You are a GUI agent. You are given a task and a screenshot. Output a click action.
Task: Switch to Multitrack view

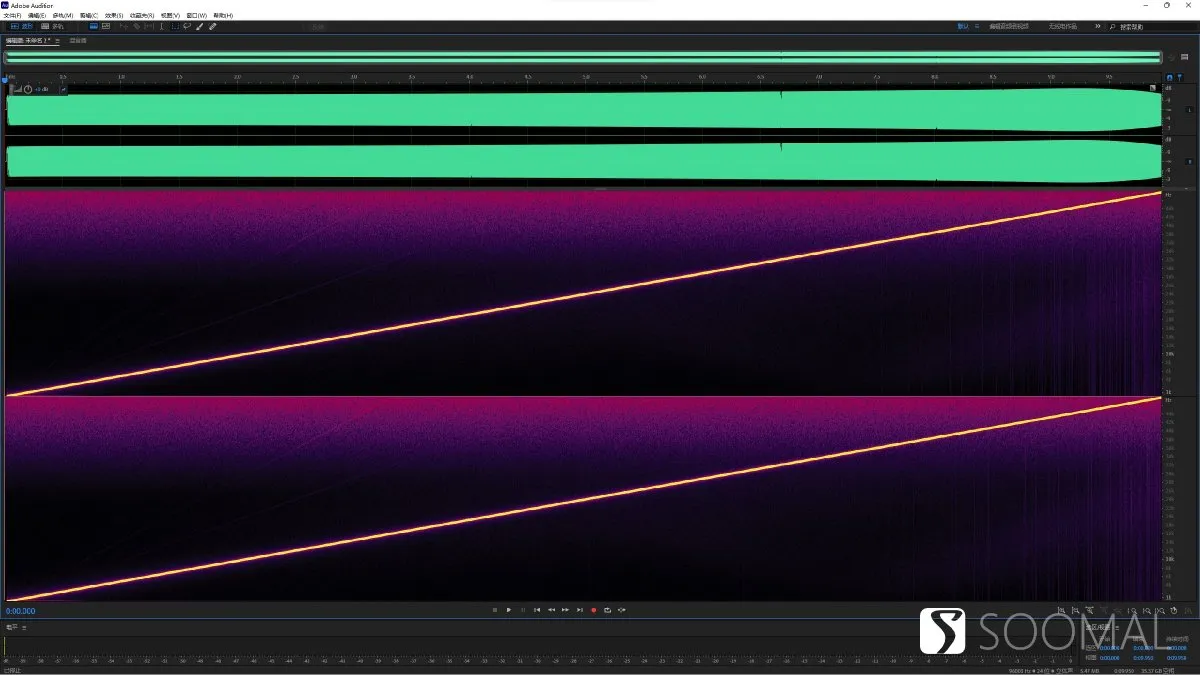(52, 26)
